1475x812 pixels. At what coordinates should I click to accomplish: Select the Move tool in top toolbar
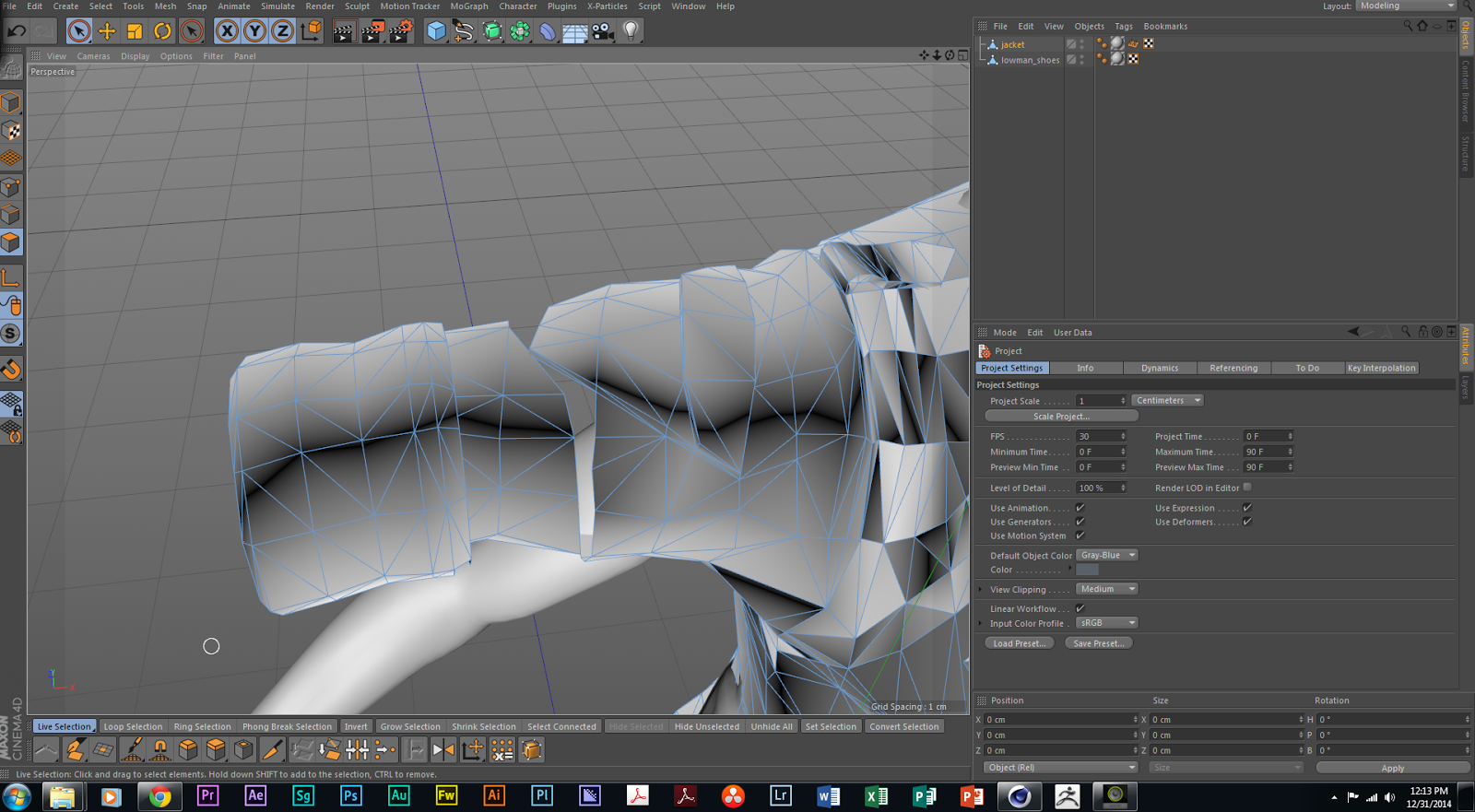coord(107,31)
